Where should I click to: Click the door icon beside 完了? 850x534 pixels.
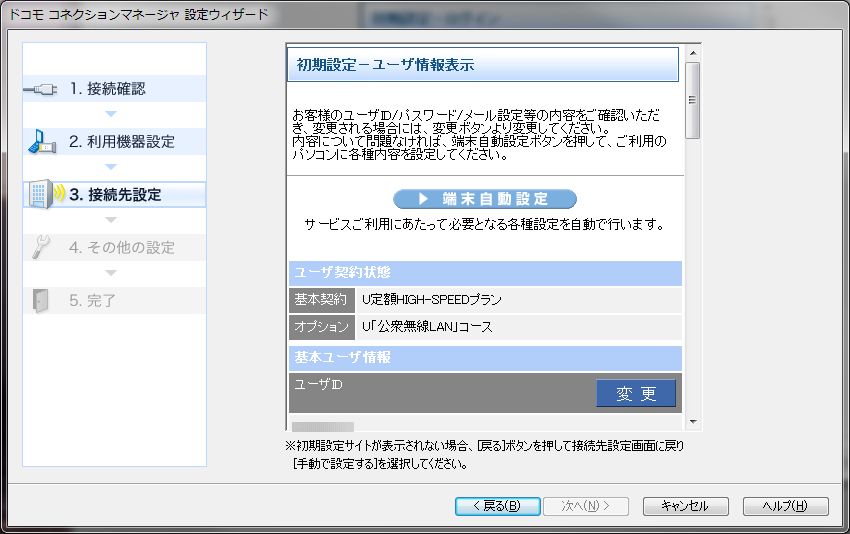tap(41, 300)
